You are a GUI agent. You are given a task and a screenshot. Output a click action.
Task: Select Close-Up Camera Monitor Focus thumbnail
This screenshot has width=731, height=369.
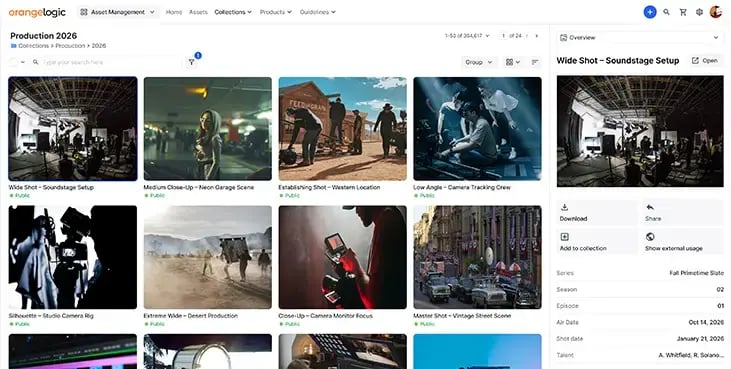pyautogui.click(x=343, y=257)
